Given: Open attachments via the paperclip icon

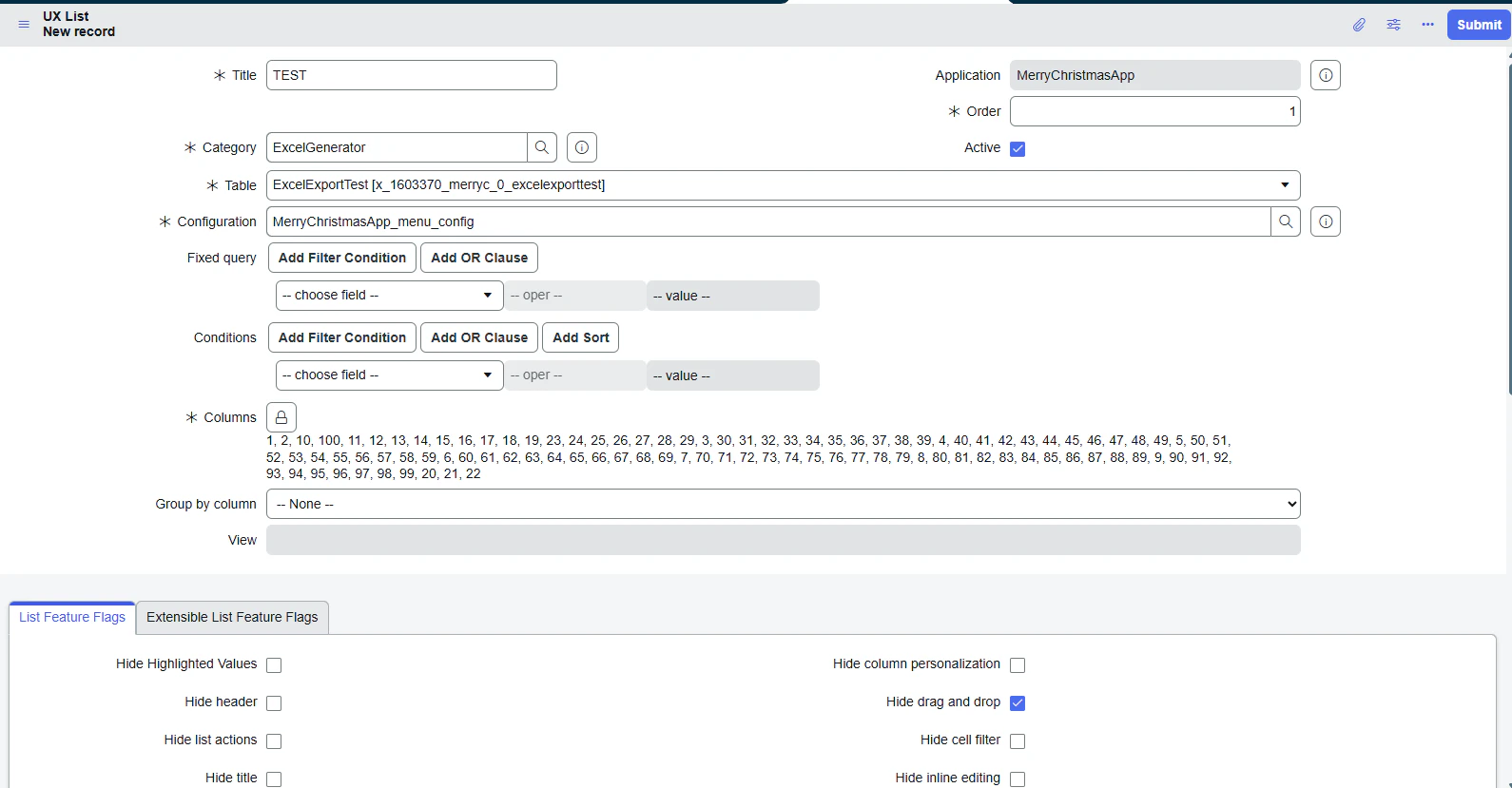Looking at the screenshot, I should pos(1360,25).
